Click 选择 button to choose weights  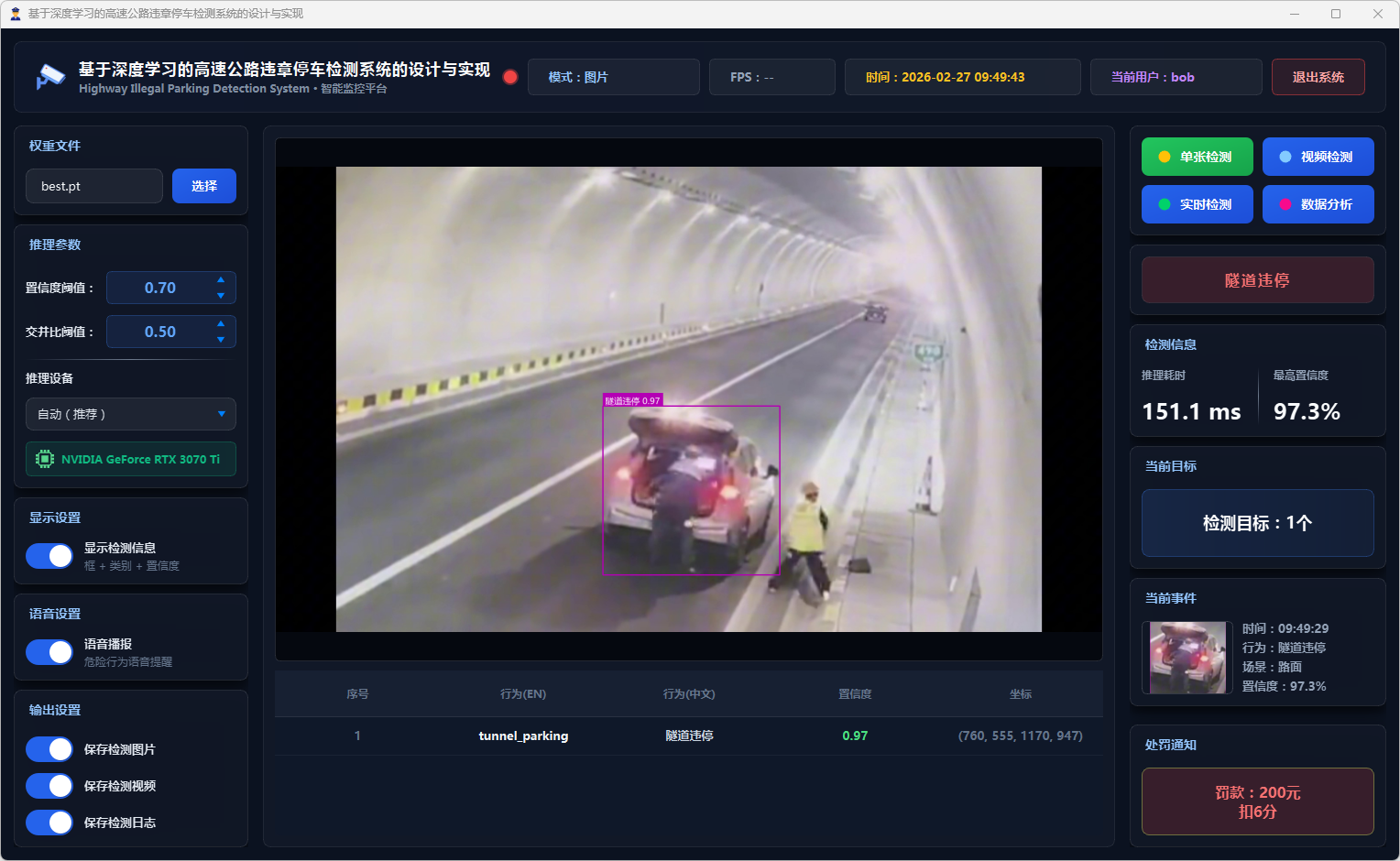point(204,186)
